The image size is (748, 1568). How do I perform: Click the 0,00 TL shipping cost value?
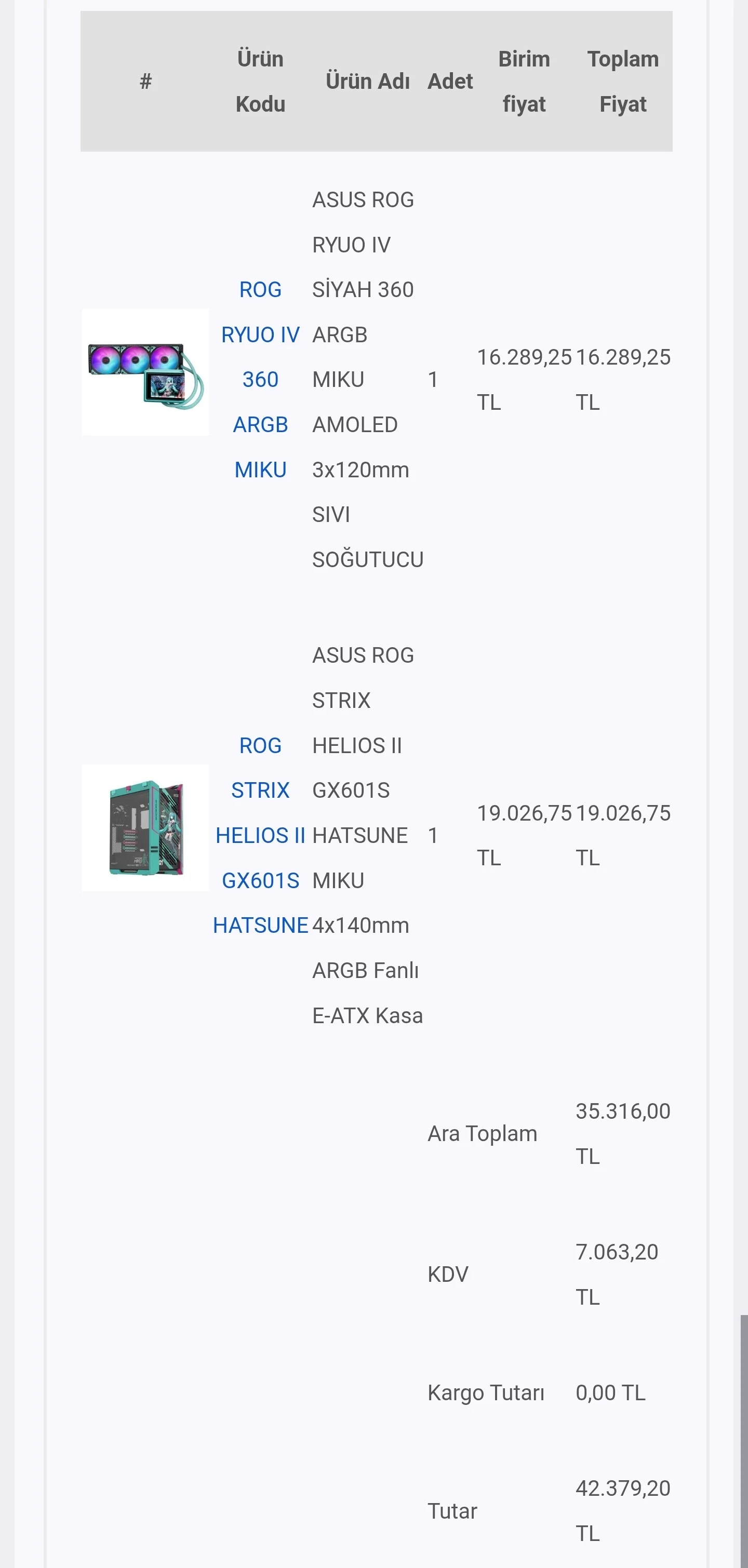pos(610,1392)
